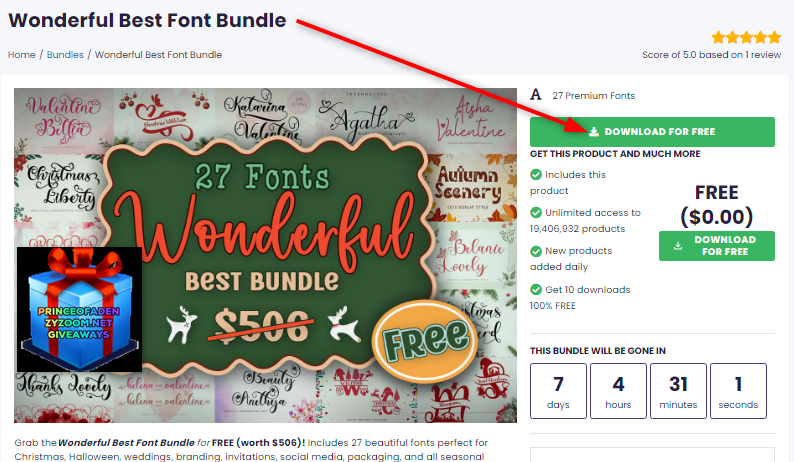
Task: Click green checkmark beside Get 10 downloads
Action: coord(536,290)
